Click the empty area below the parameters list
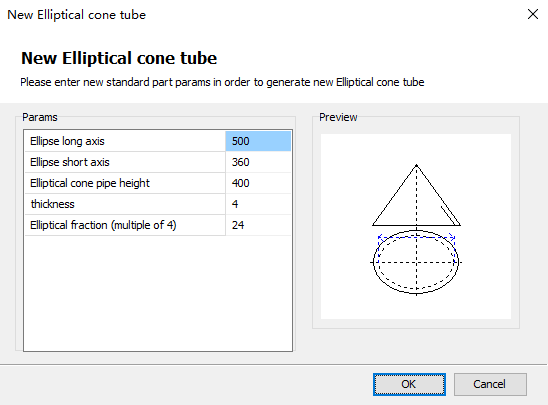Image resolution: width=548 pixels, height=405 pixels. (158, 294)
